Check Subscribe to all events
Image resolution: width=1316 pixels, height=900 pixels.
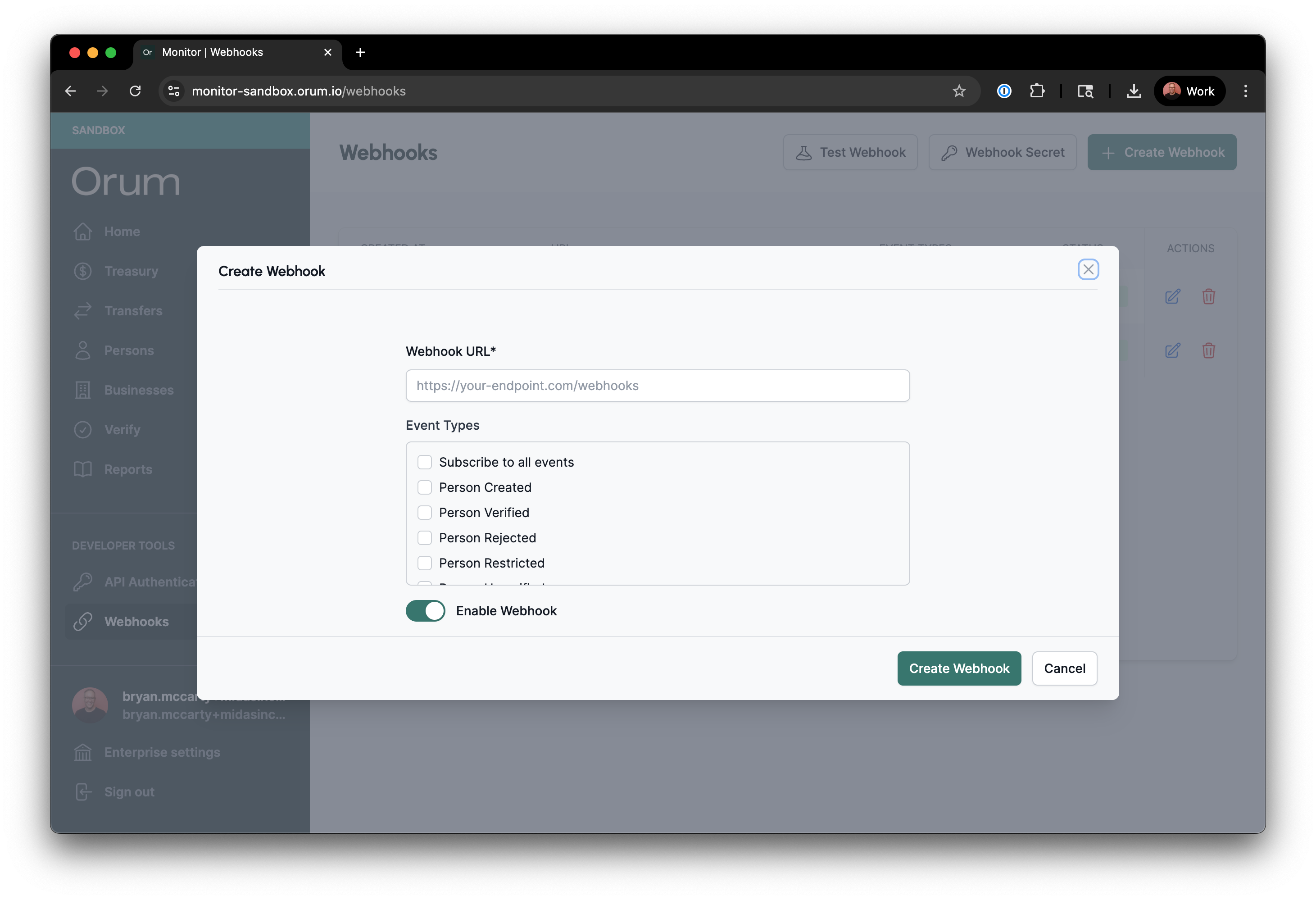(425, 462)
